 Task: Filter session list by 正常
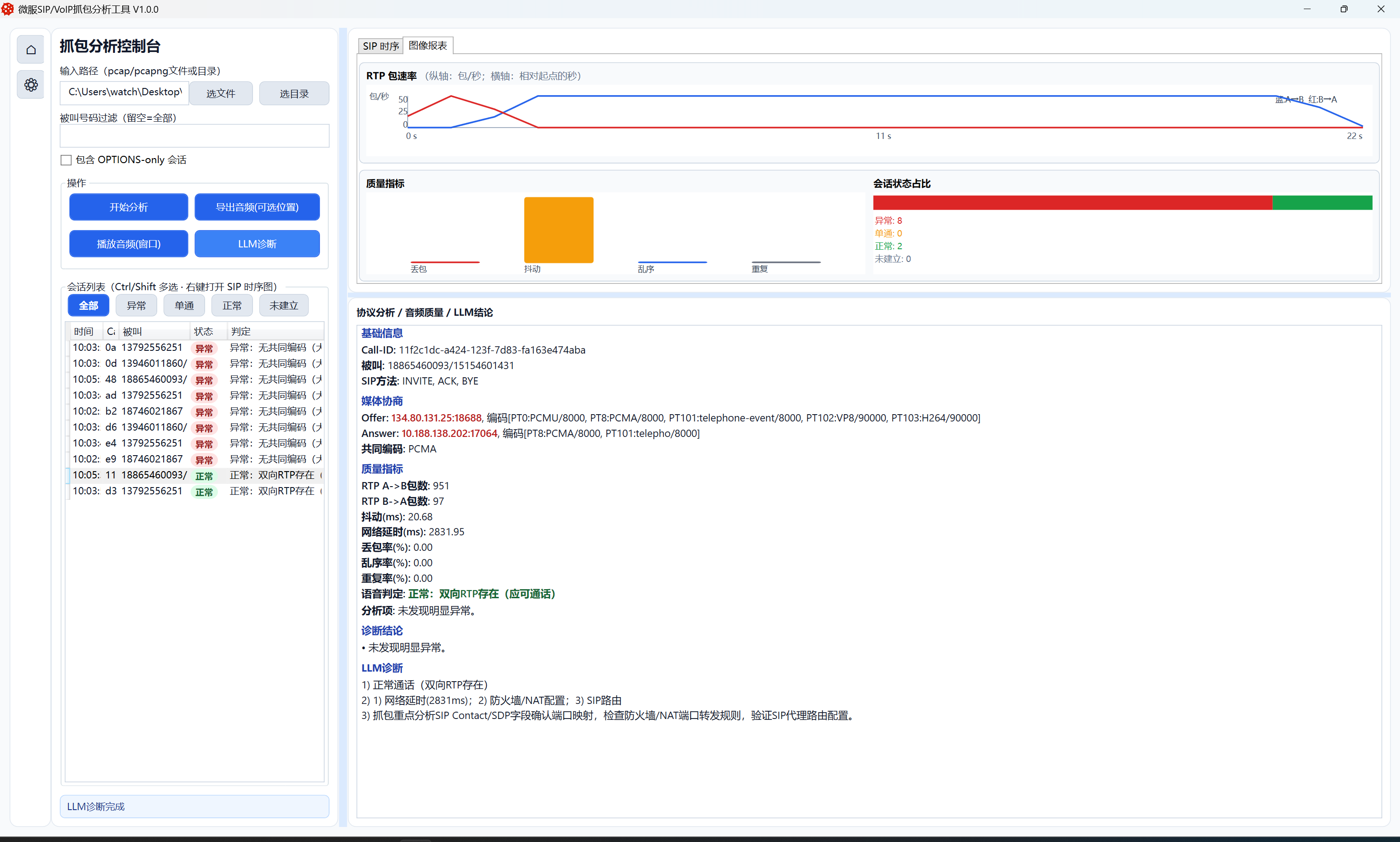232,306
